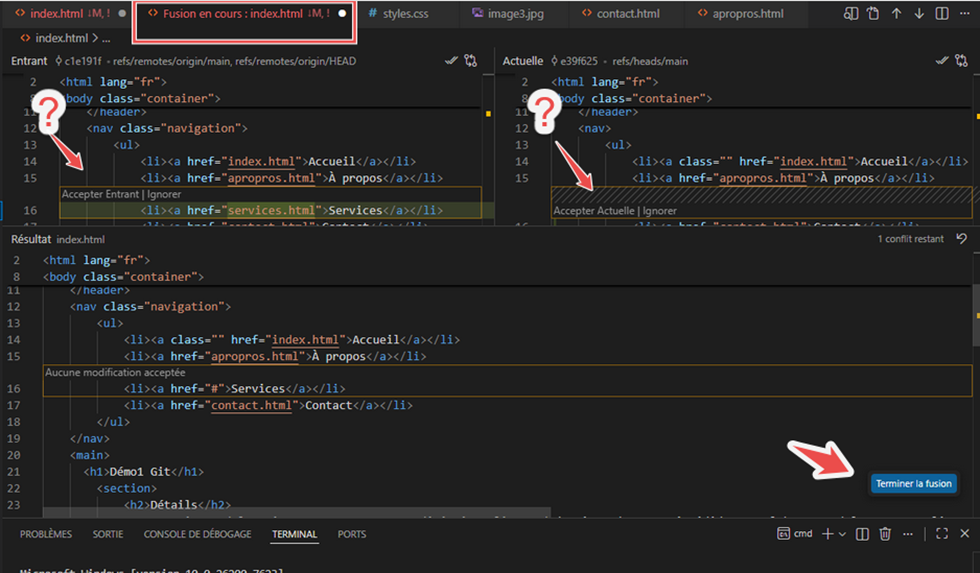Maximize the terminal panel size
980x573 pixels.
[x=942, y=534]
